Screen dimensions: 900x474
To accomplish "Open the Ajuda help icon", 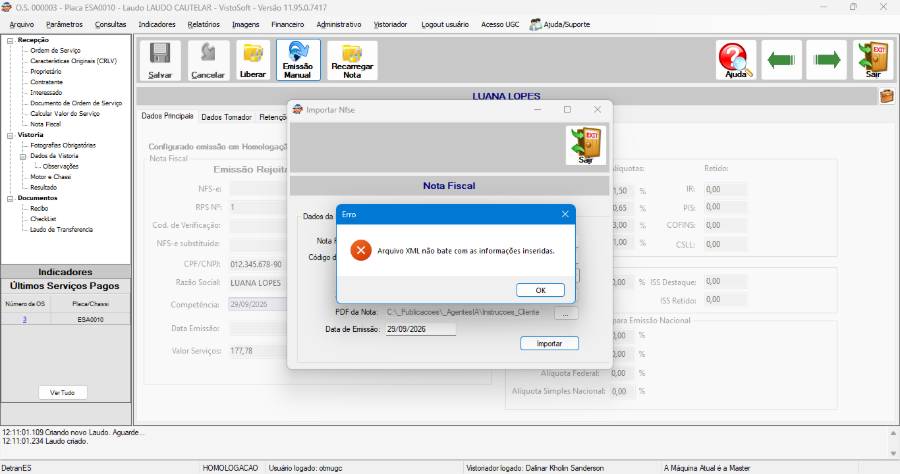I will (x=736, y=60).
